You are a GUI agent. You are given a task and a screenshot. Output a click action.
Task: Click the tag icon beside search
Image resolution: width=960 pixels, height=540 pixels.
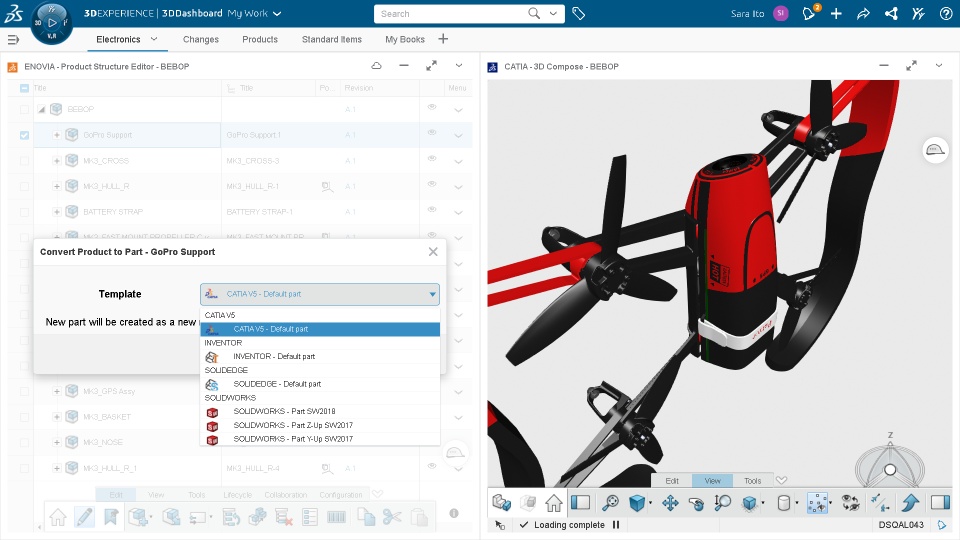tap(578, 13)
